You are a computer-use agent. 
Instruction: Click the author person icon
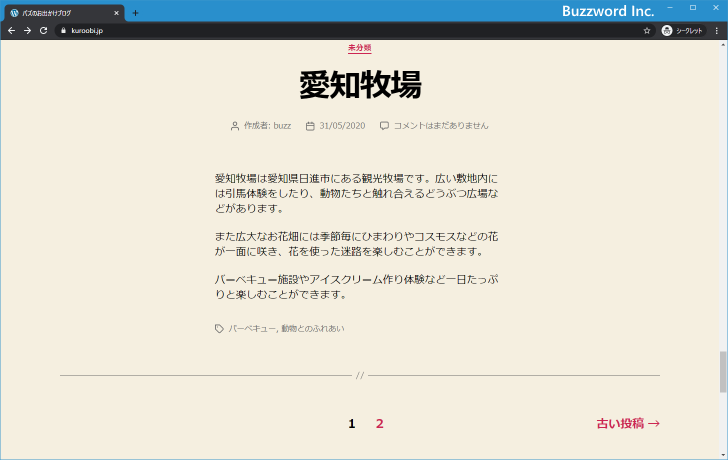pyautogui.click(x=235, y=126)
